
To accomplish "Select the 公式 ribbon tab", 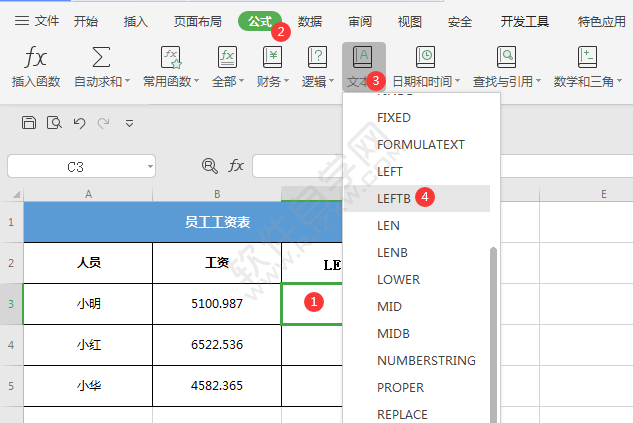I will 260,21.
